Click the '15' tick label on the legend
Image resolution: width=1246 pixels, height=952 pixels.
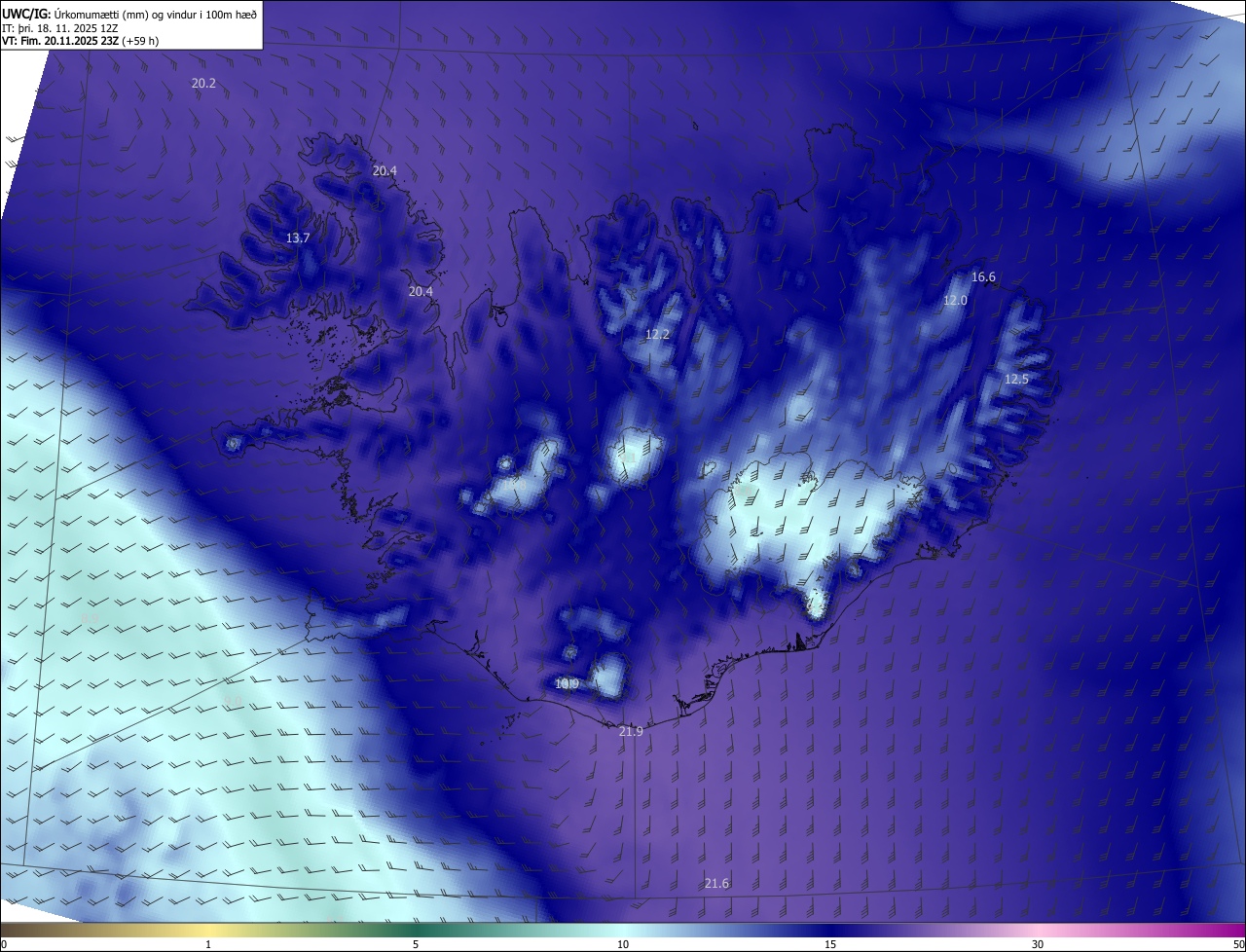830,945
